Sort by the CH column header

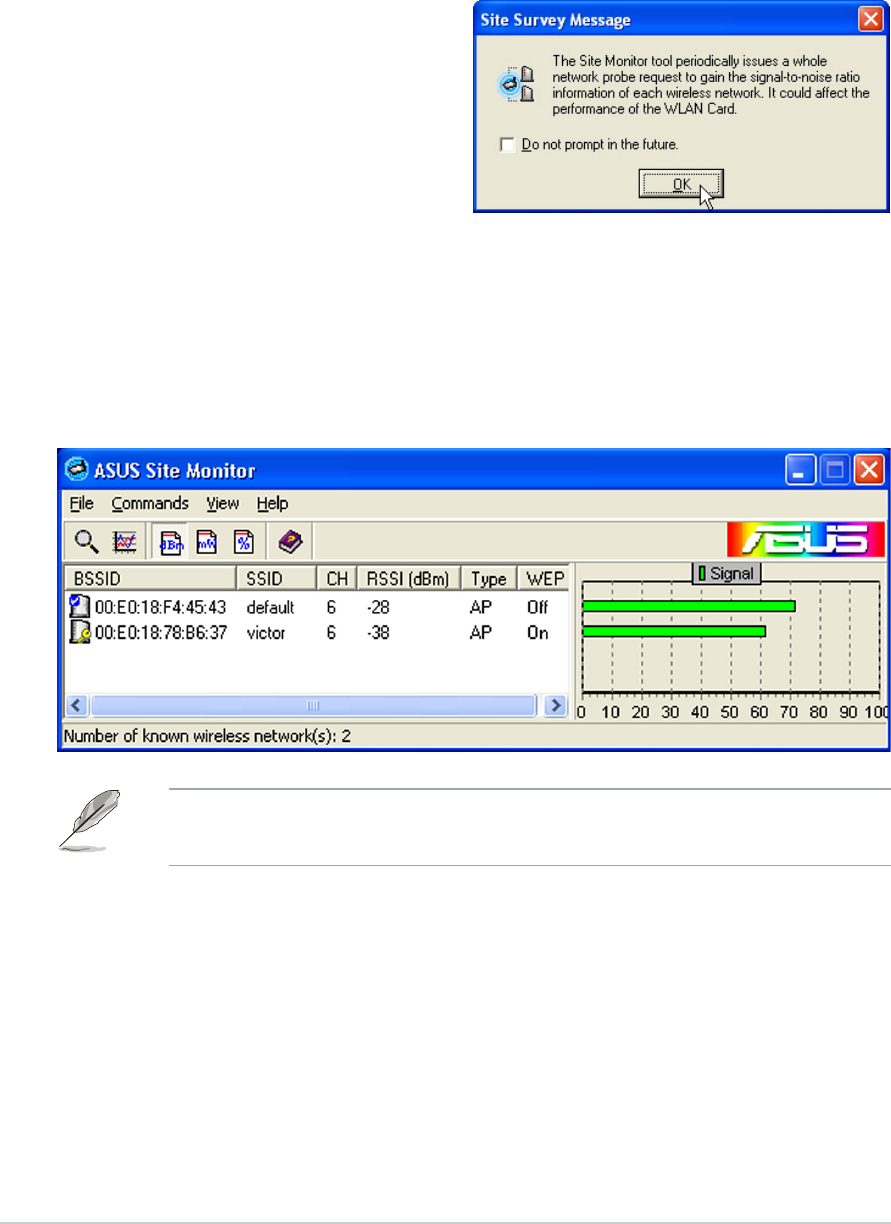337,578
